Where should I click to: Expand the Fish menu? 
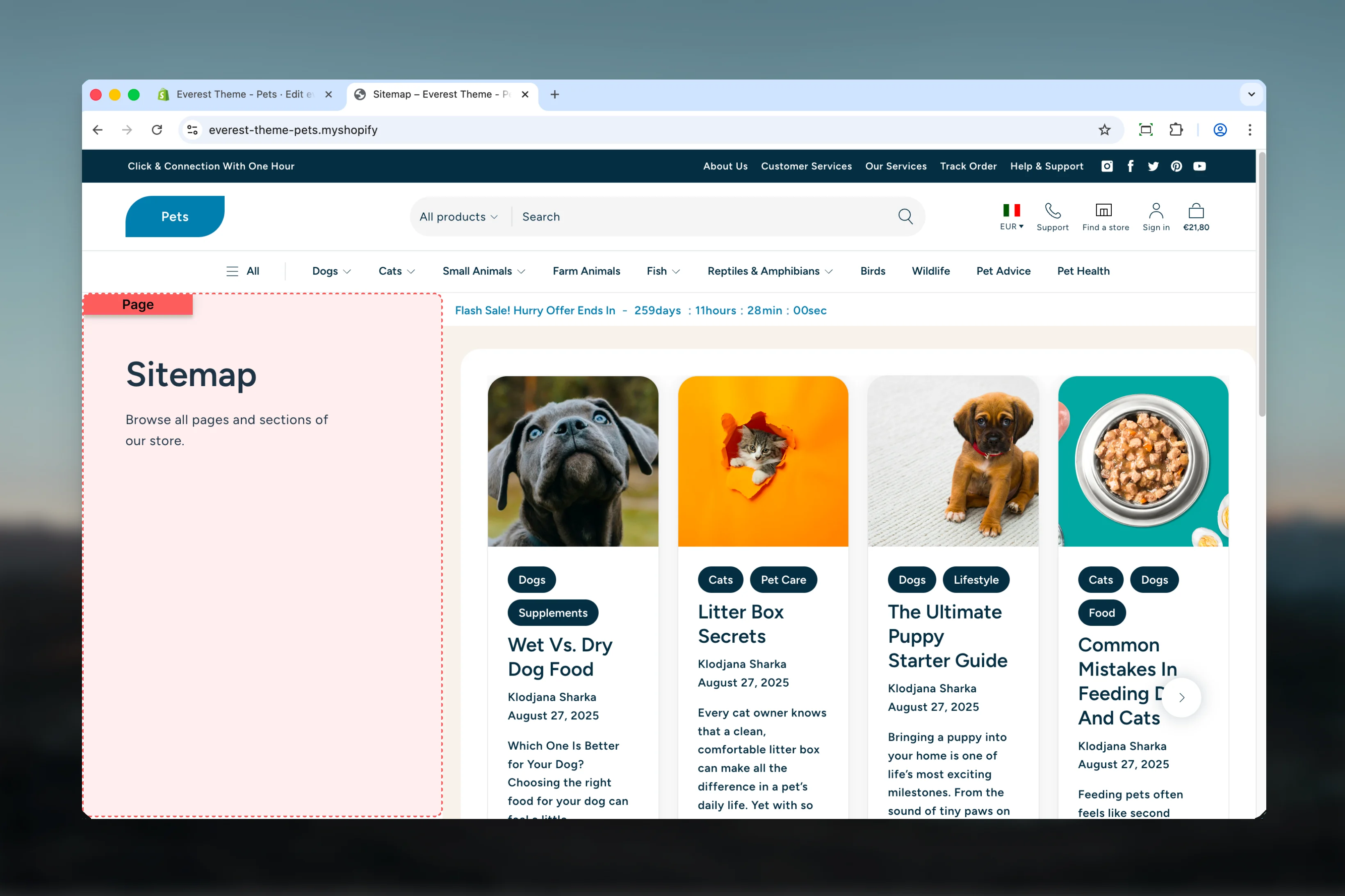point(663,271)
